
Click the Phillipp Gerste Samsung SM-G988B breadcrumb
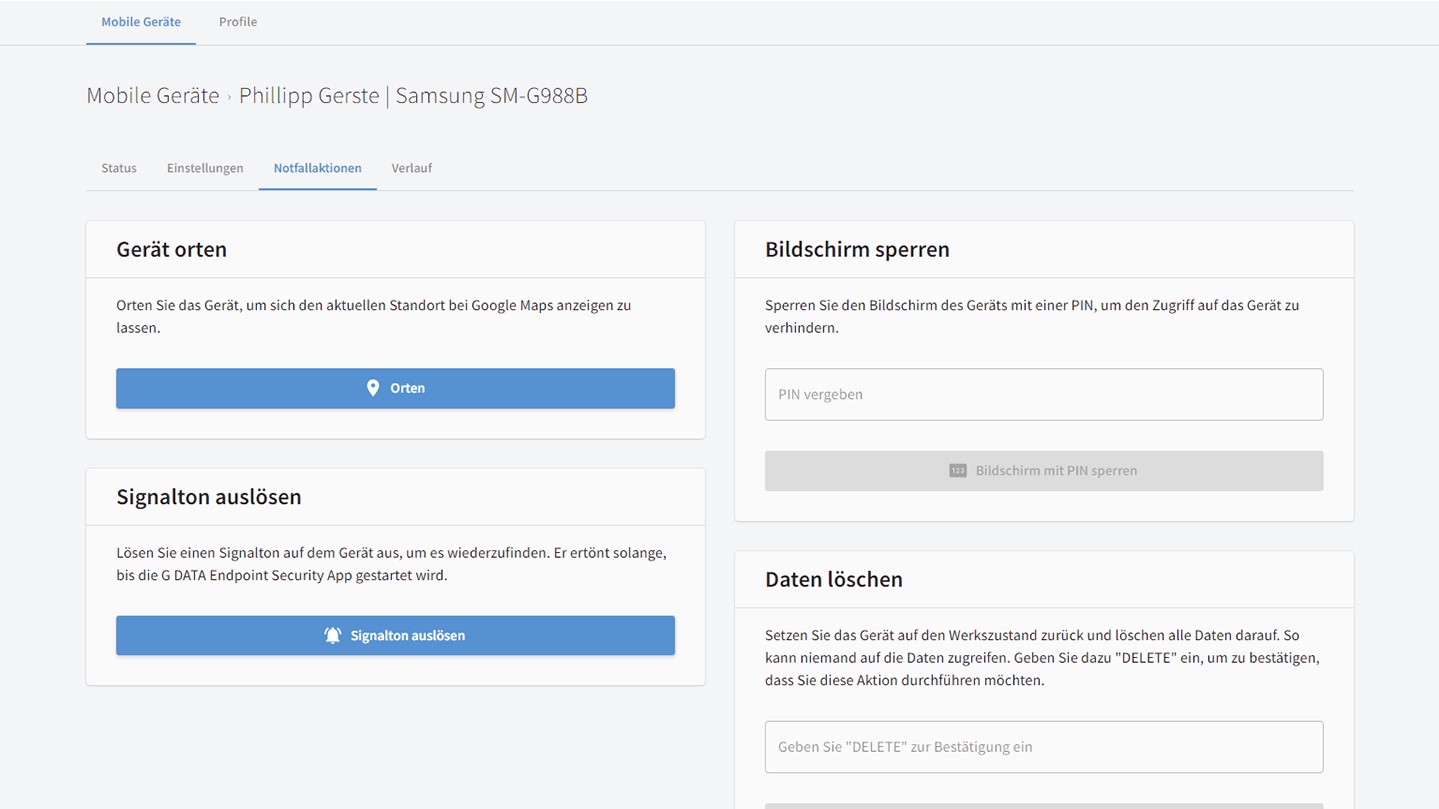click(x=413, y=96)
